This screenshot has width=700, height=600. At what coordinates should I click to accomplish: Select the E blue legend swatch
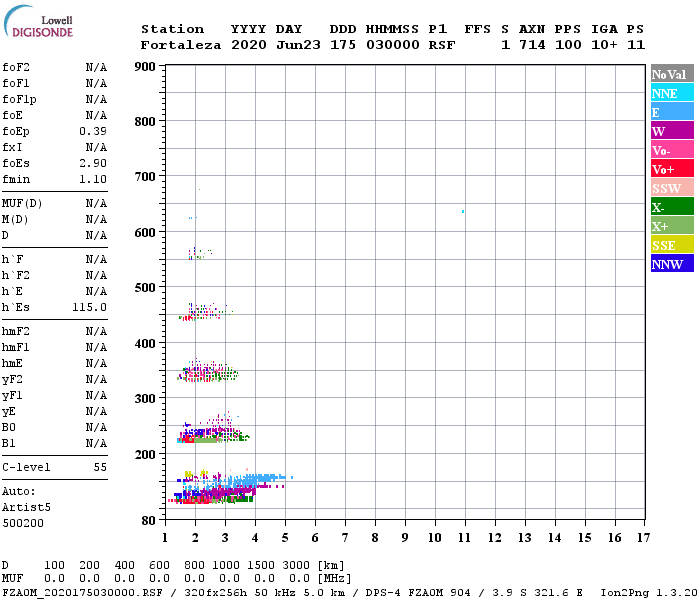pos(672,112)
